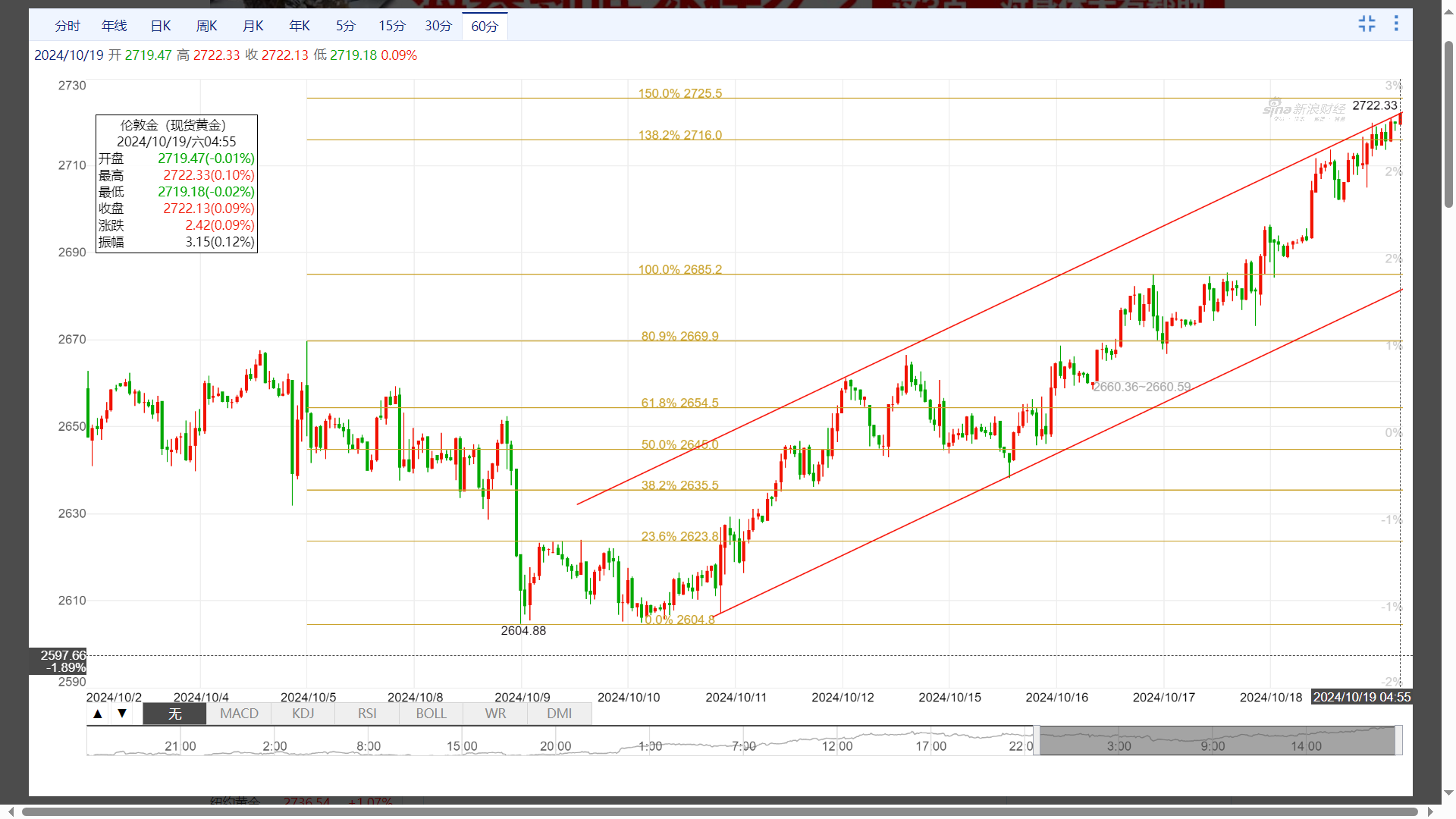Select the 无 (no indicator) option

174,714
